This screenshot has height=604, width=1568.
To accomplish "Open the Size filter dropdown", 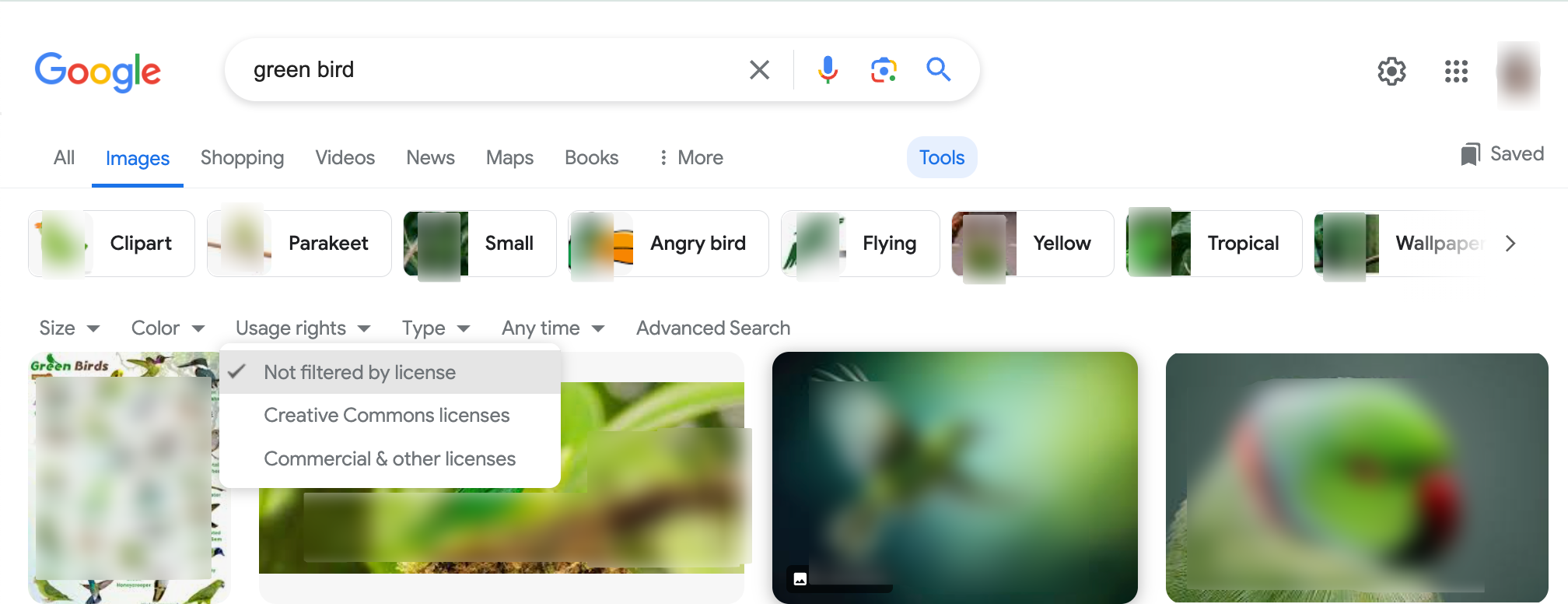I will click(x=68, y=328).
